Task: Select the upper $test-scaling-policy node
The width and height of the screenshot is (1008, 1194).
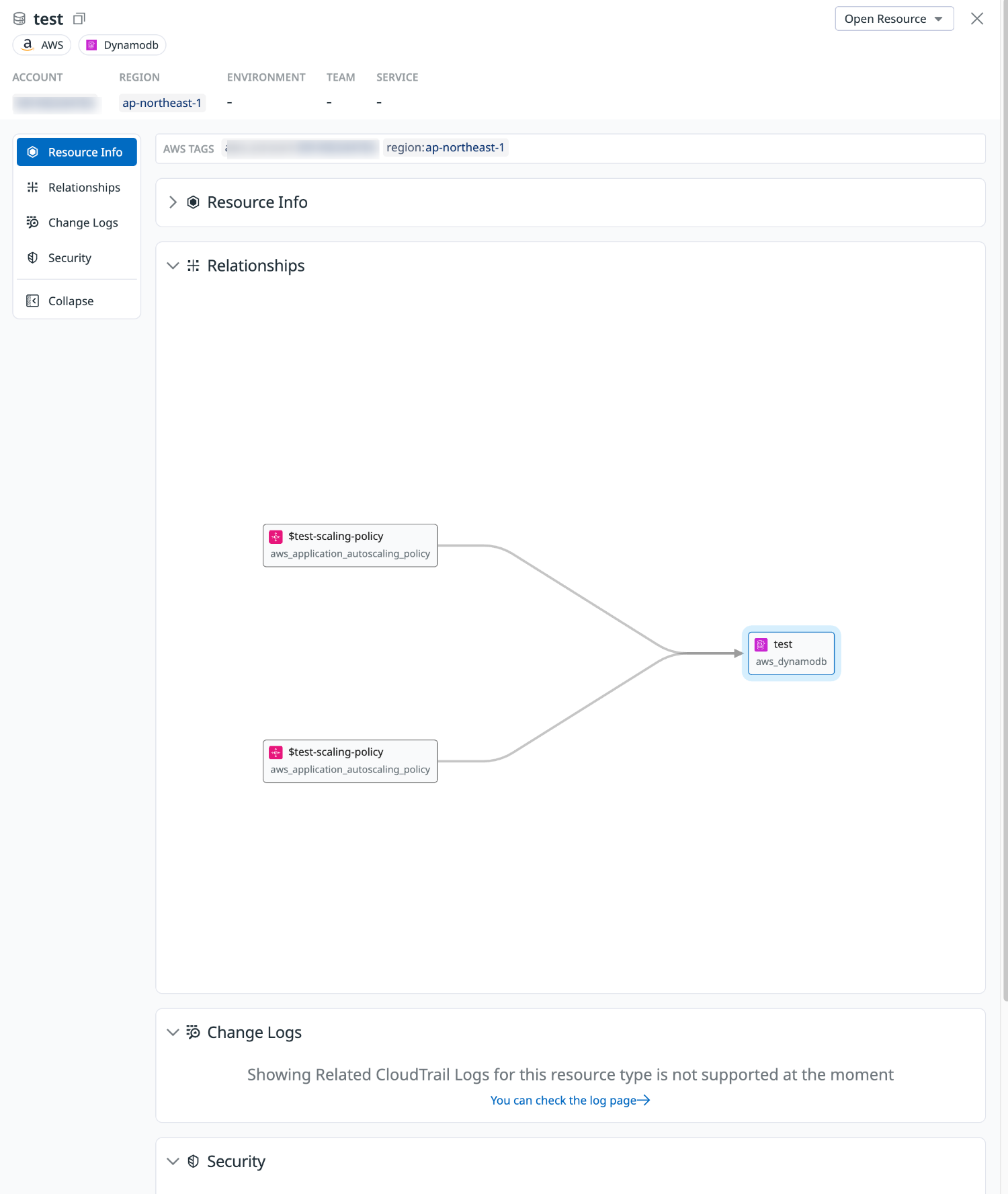Action: [x=350, y=545]
